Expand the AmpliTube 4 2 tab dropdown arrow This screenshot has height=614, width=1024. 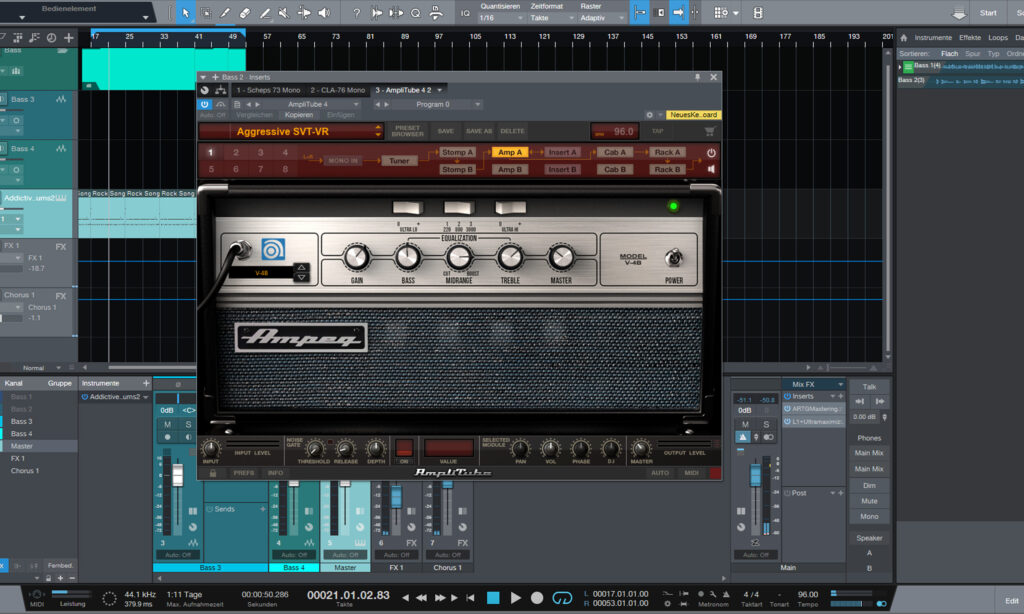click(x=440, y=90)
